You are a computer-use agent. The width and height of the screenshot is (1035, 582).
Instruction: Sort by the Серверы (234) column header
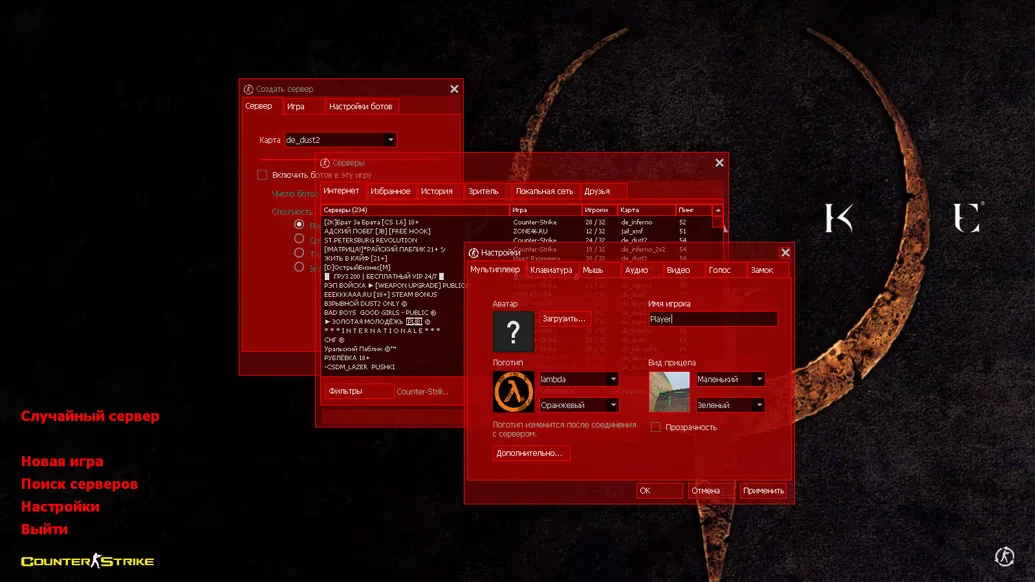(415, 210)
